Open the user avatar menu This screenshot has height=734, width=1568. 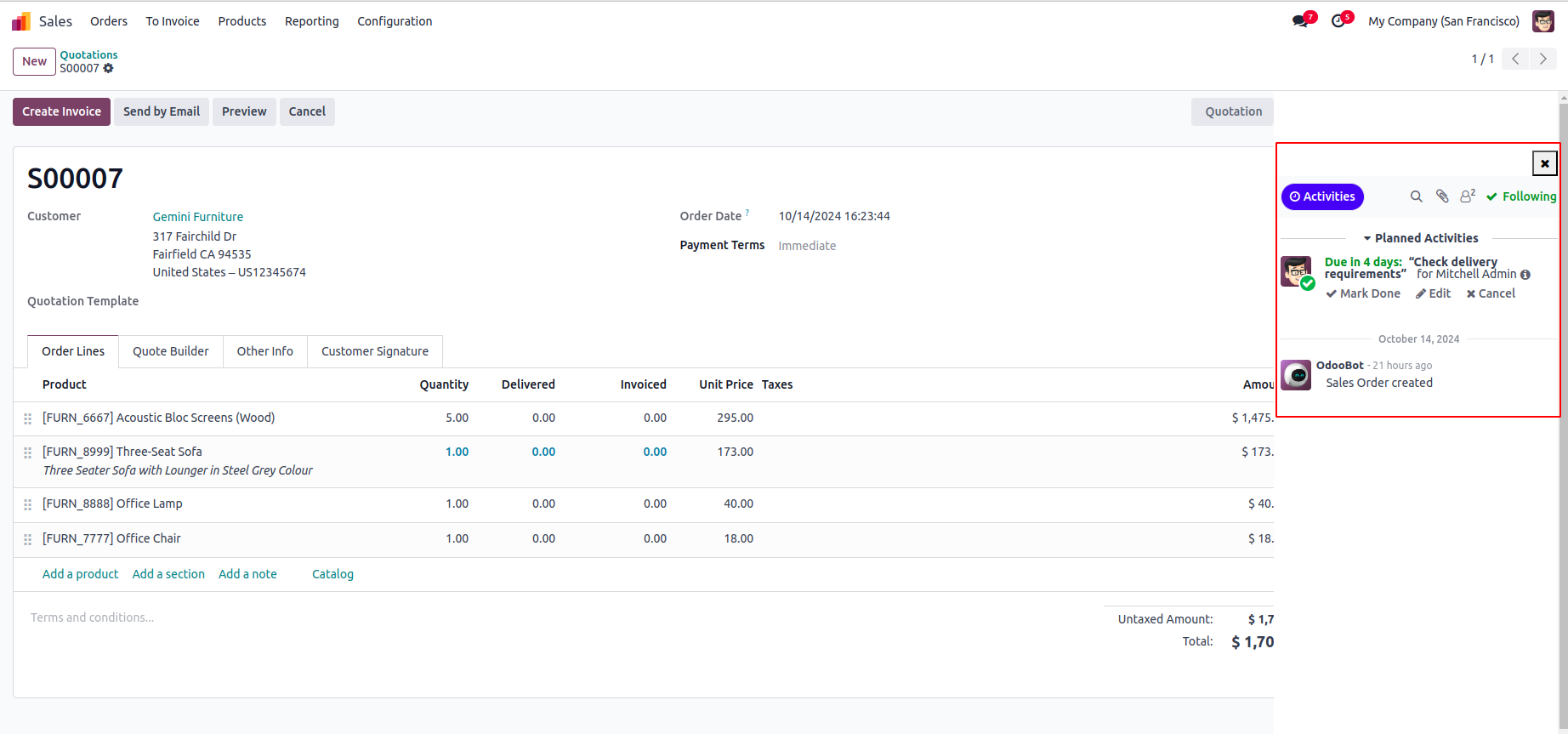1543,21
